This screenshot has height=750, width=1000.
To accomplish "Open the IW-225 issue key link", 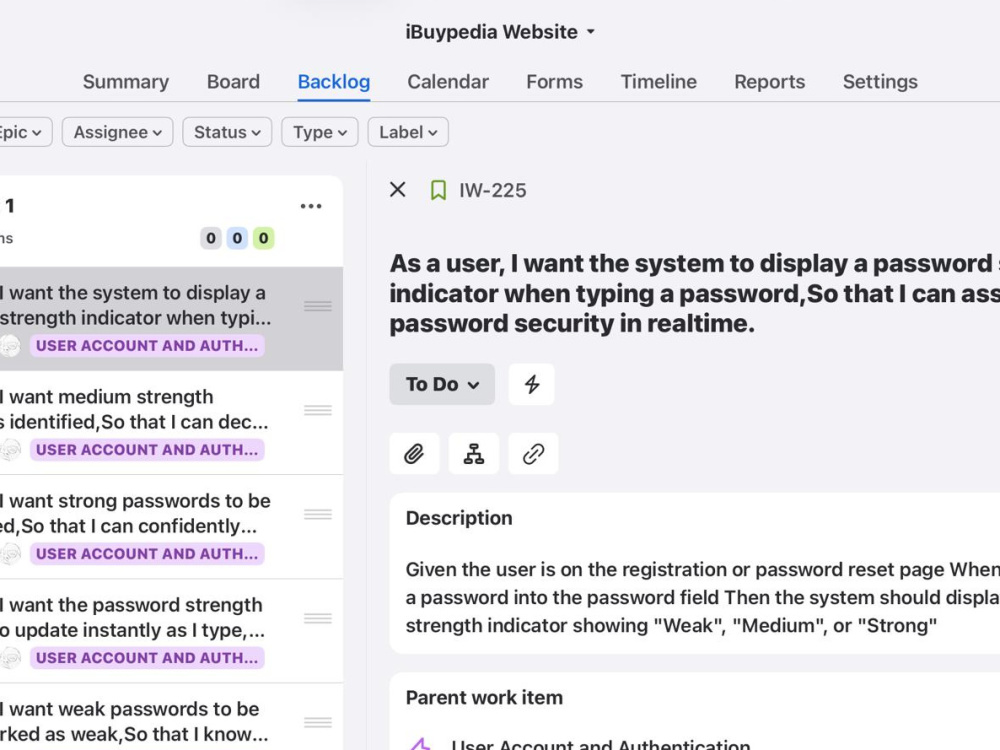I will click(x=492, y=190).
